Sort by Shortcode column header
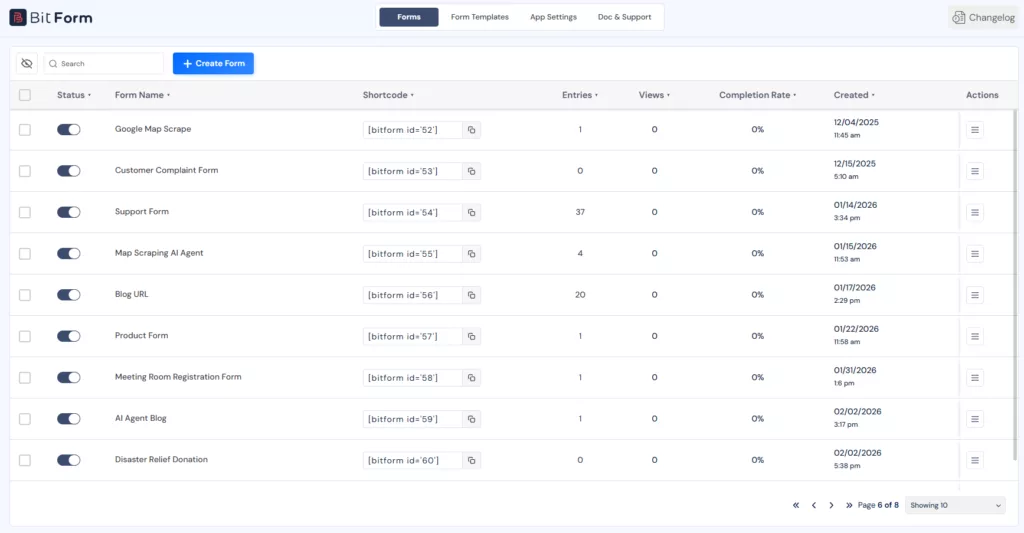1024x533 pixels. pyautogui.click(x=388, y=95)
